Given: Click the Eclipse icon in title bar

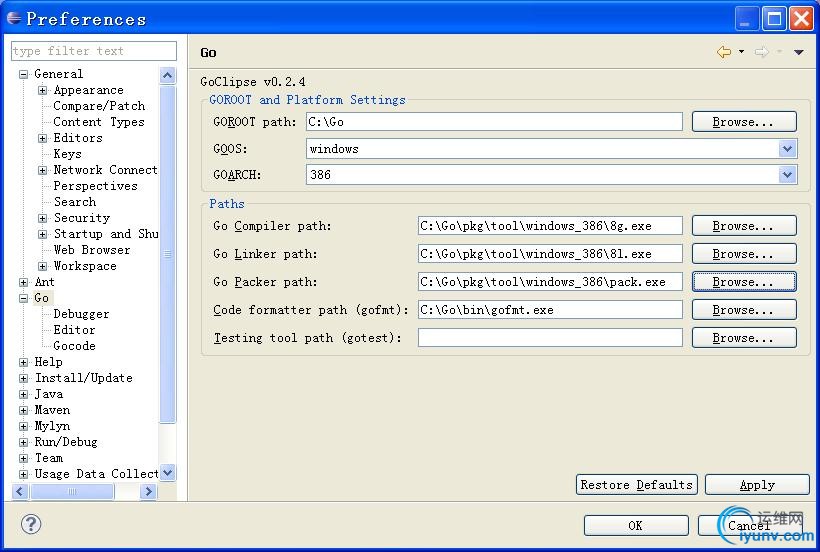Looking at the screenshot, I should click(14, 18).
